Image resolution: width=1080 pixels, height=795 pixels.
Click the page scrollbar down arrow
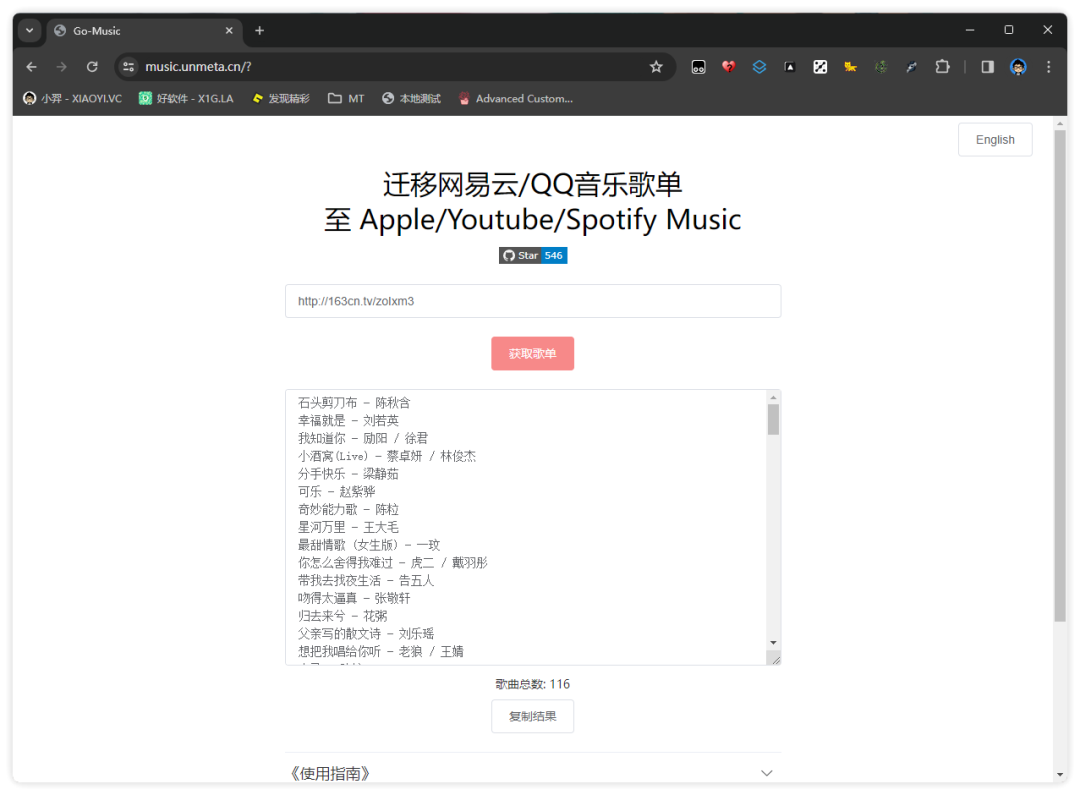click(x=1060, y=775)
